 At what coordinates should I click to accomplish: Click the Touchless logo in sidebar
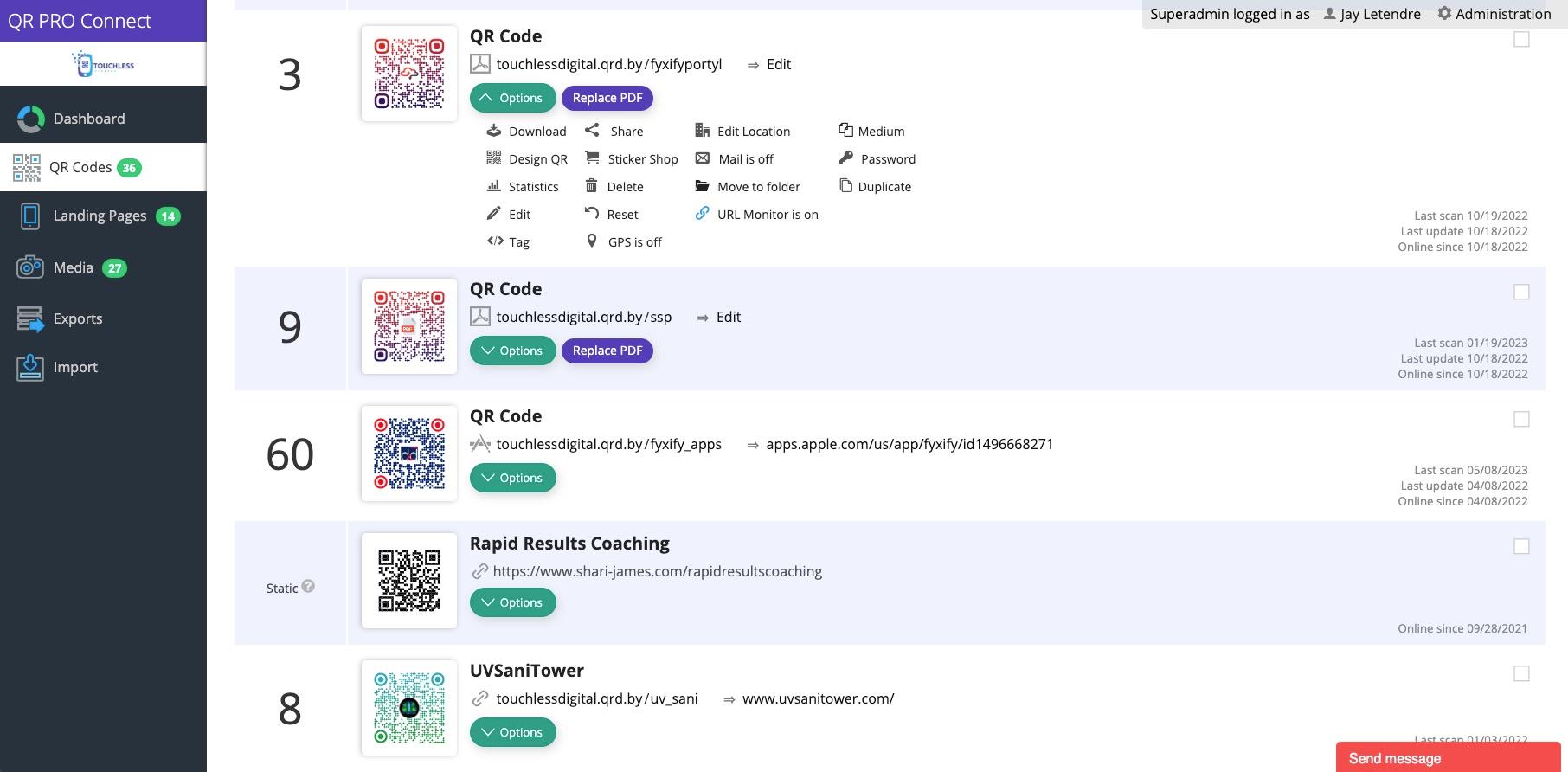[x=103, y=64]
